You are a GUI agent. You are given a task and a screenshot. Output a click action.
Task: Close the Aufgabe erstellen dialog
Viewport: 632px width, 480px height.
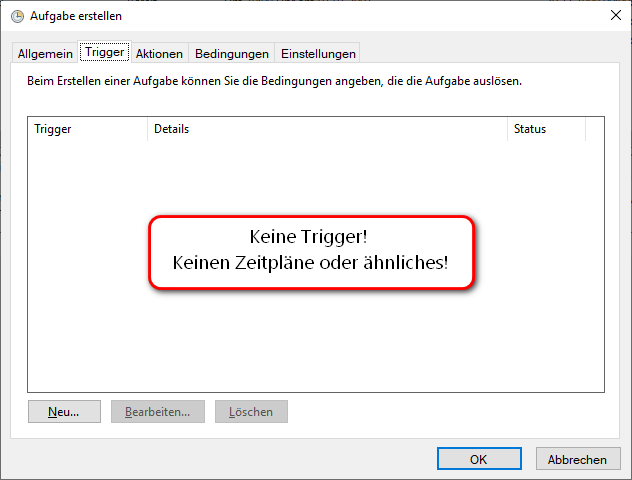click(615, 15)
